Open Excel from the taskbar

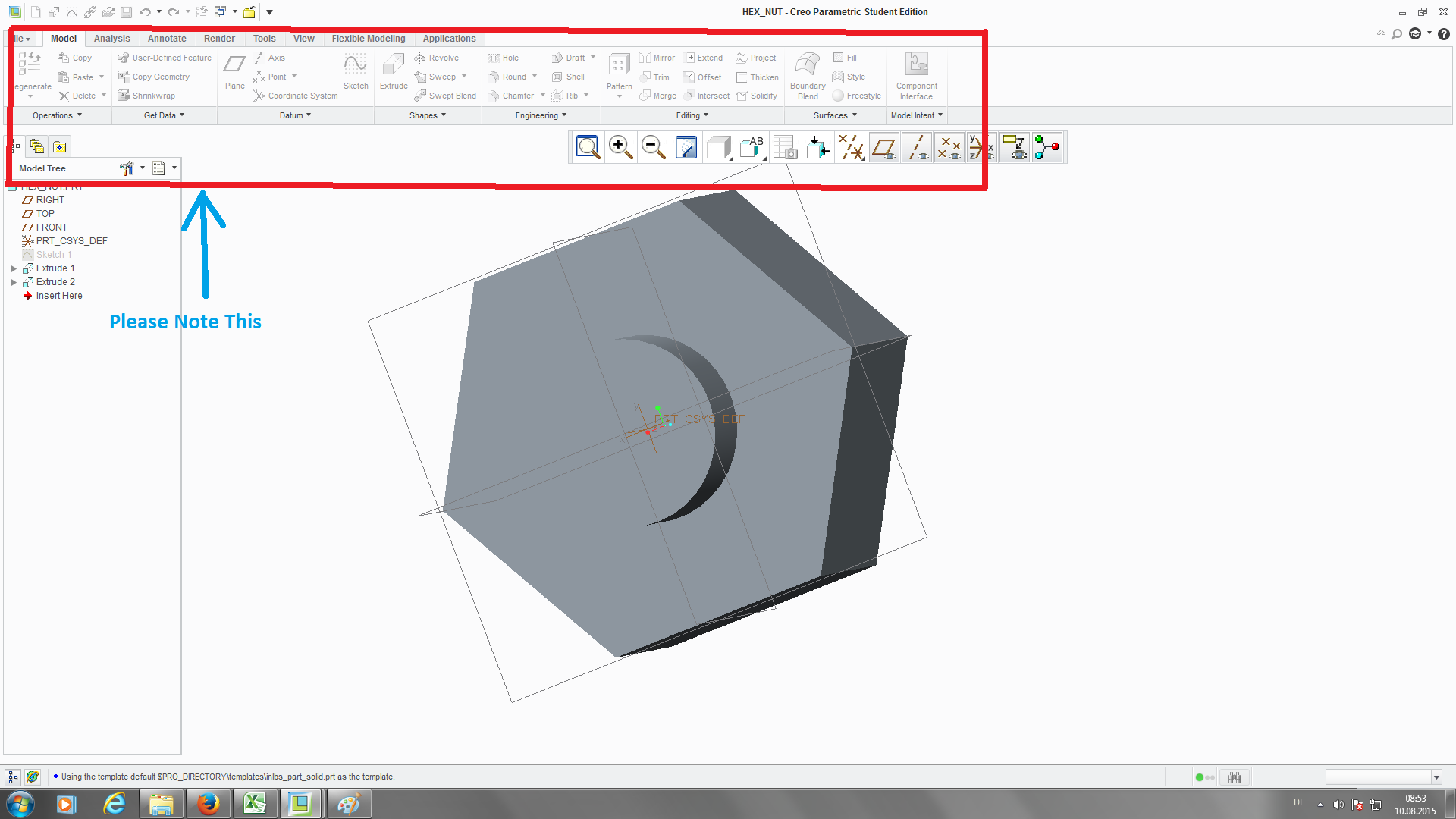pos(254,804)
